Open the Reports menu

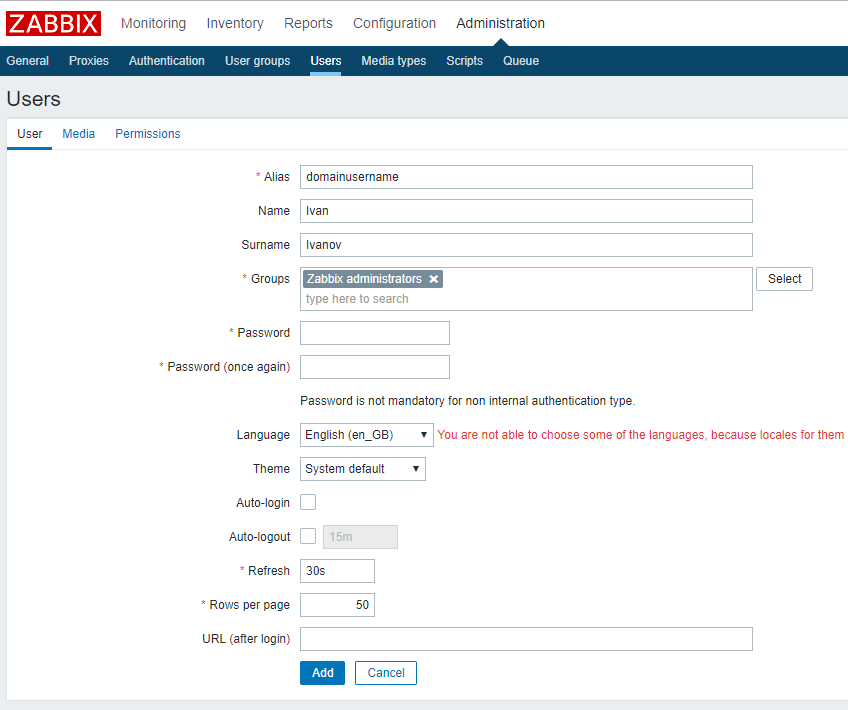pos(308,23)
